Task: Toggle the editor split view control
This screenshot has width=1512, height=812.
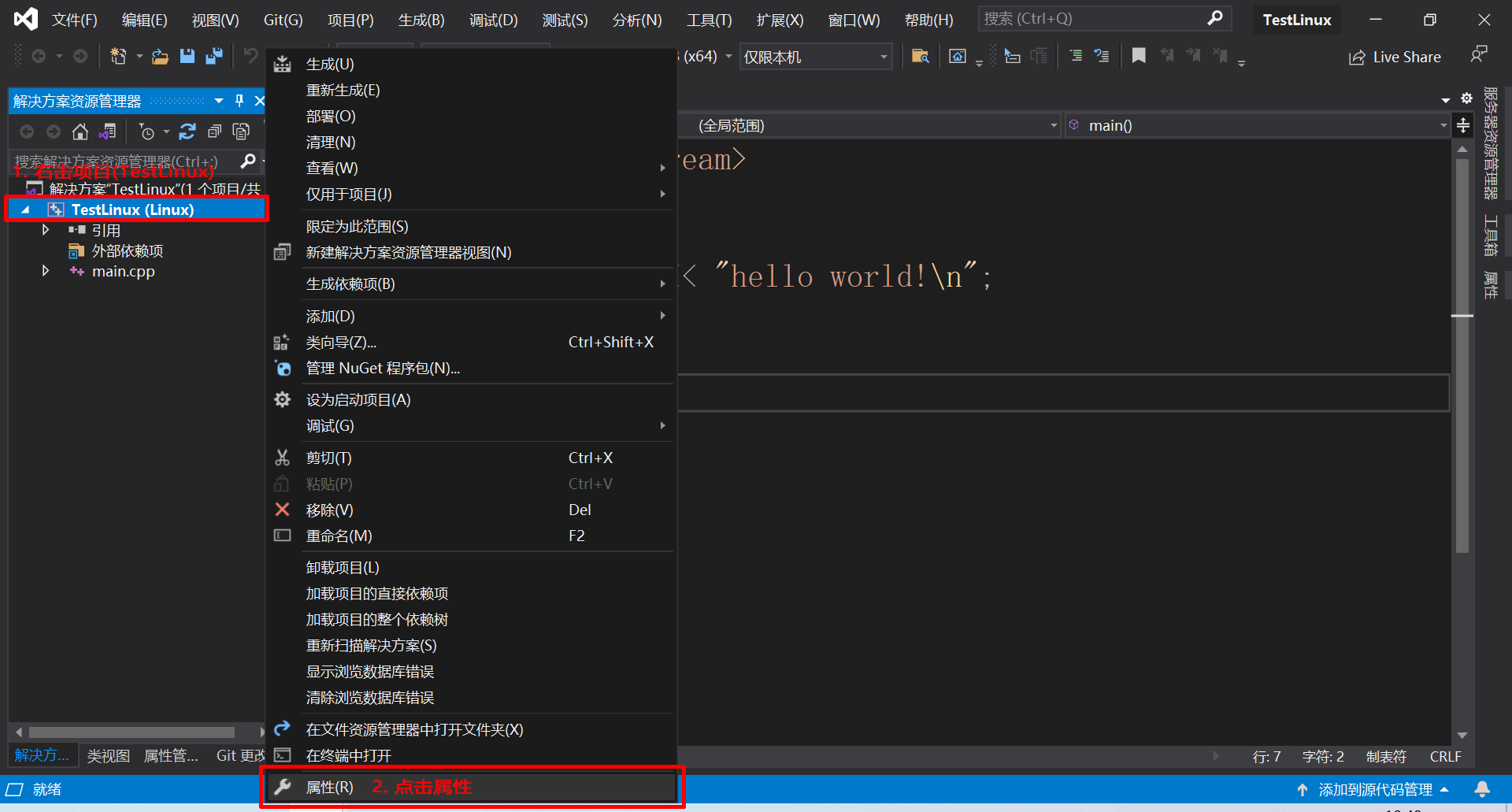Action: [1462, 124]
